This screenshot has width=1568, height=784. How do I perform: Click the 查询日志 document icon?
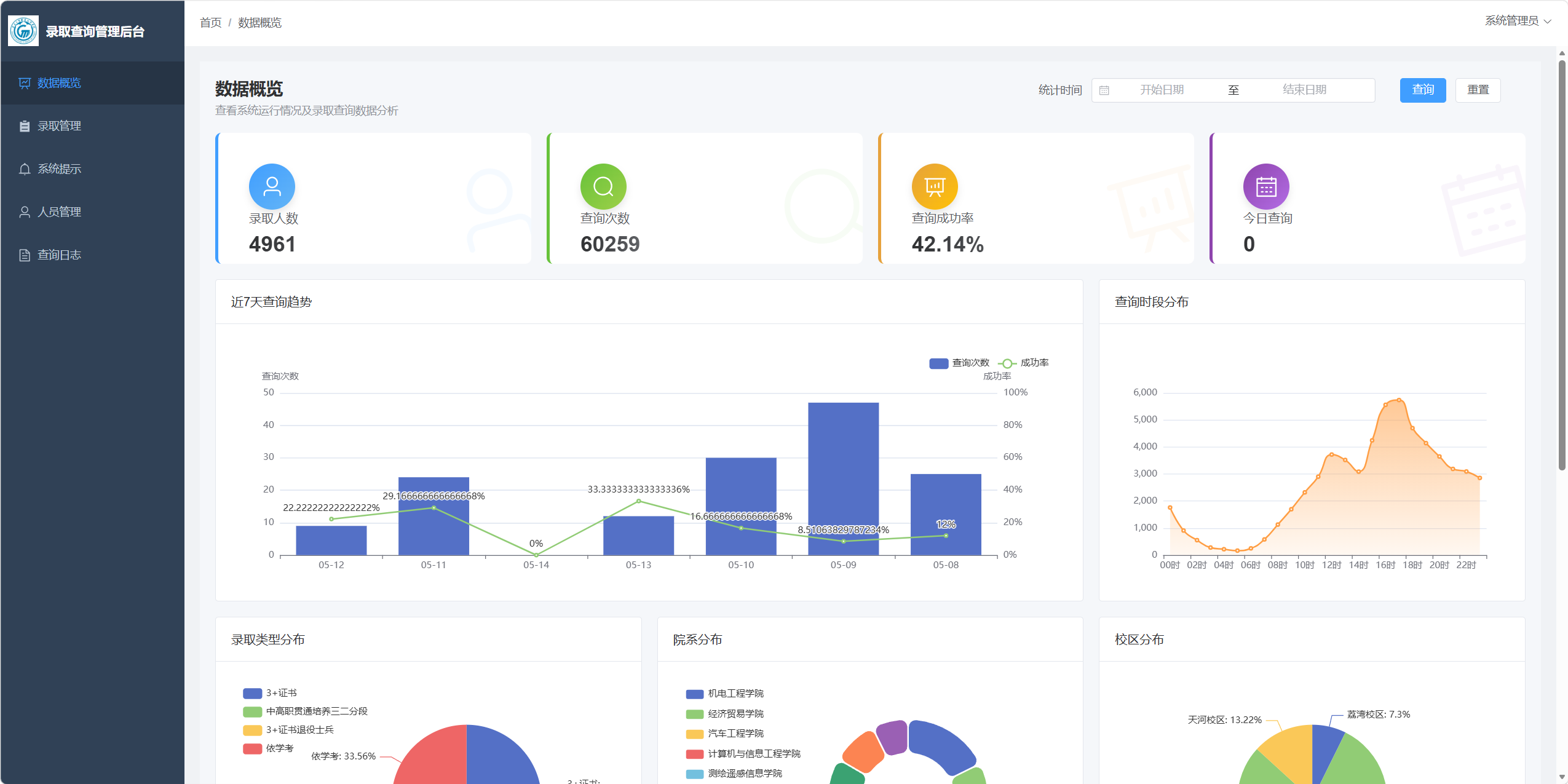coord(25,255)
